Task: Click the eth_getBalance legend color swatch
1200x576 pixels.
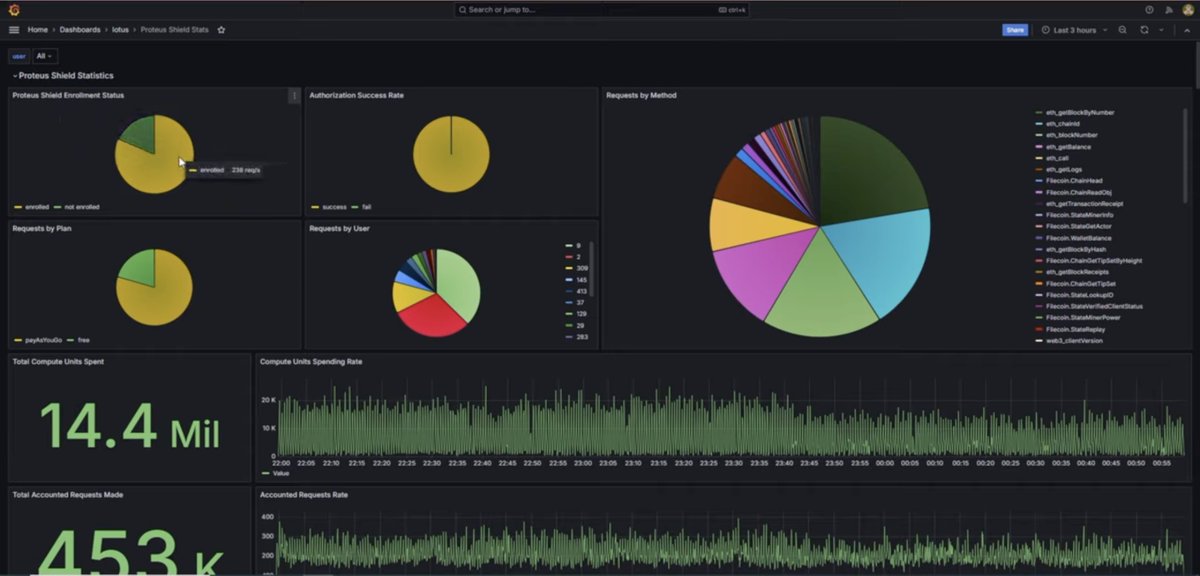Action: [1039, 146]
